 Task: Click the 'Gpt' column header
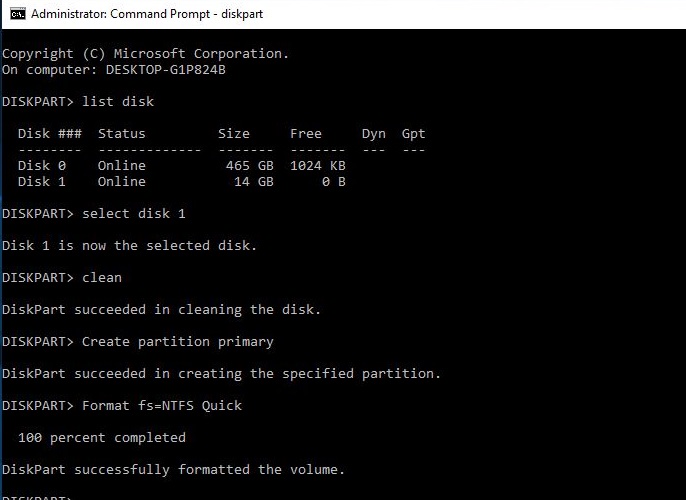click(x=413, y=134)
